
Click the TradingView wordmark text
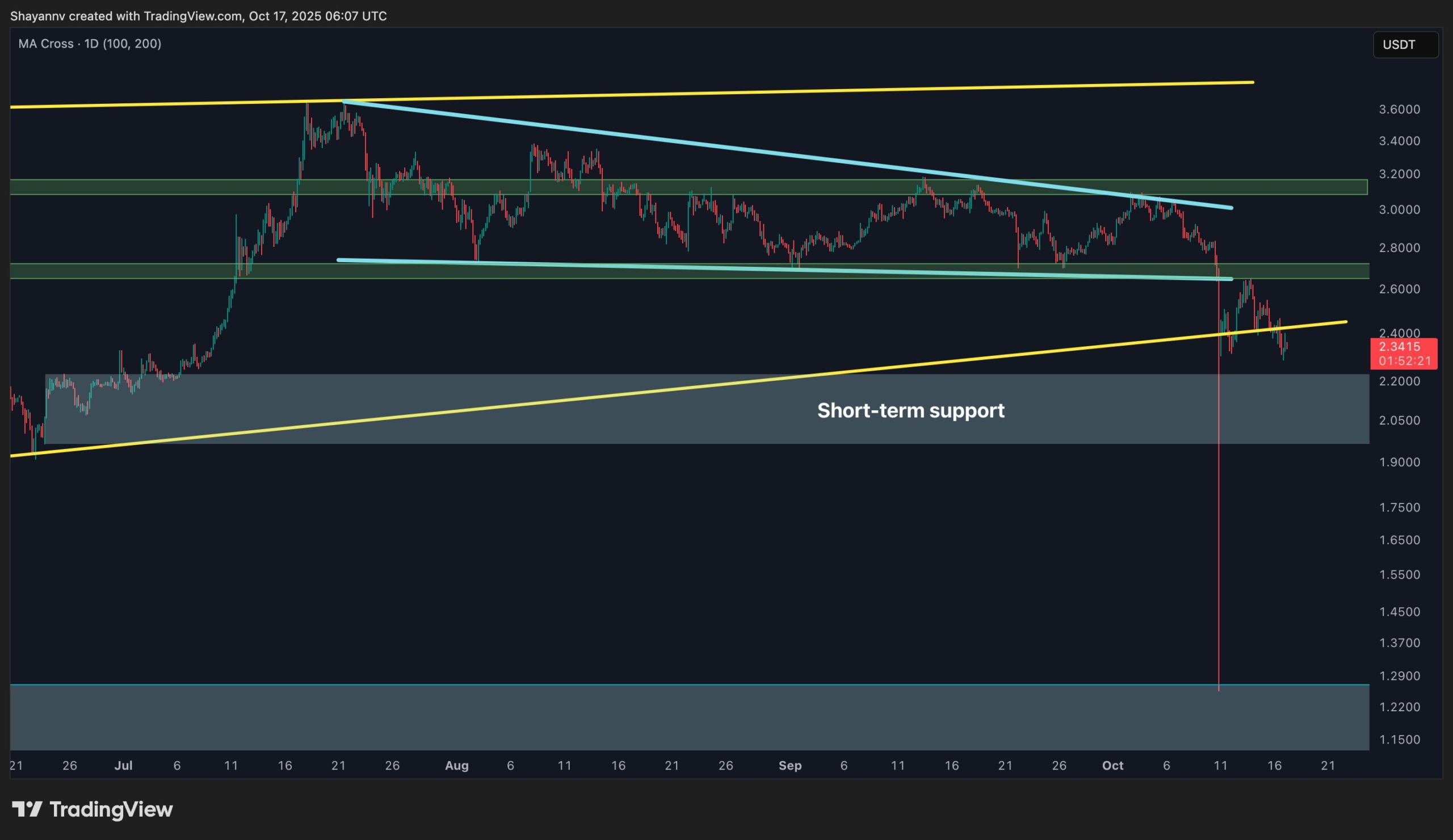[111, 809]
